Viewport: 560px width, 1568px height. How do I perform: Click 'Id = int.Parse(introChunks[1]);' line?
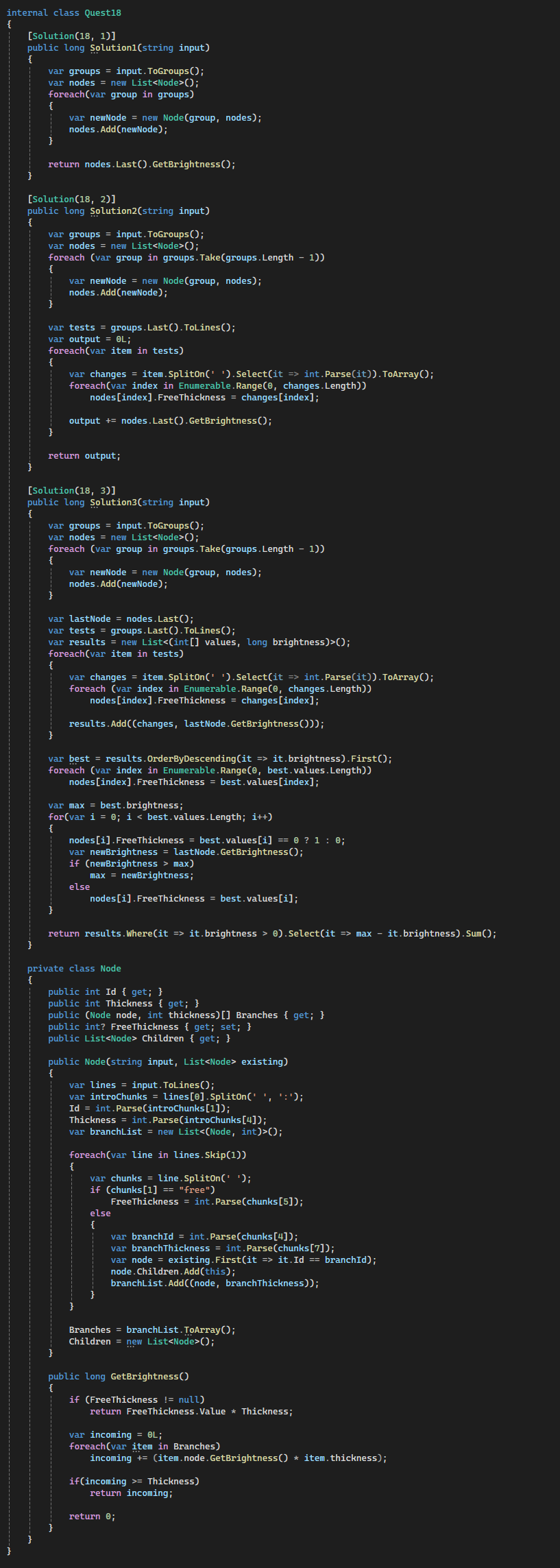pyautogui.click(x=150, y=1108)
